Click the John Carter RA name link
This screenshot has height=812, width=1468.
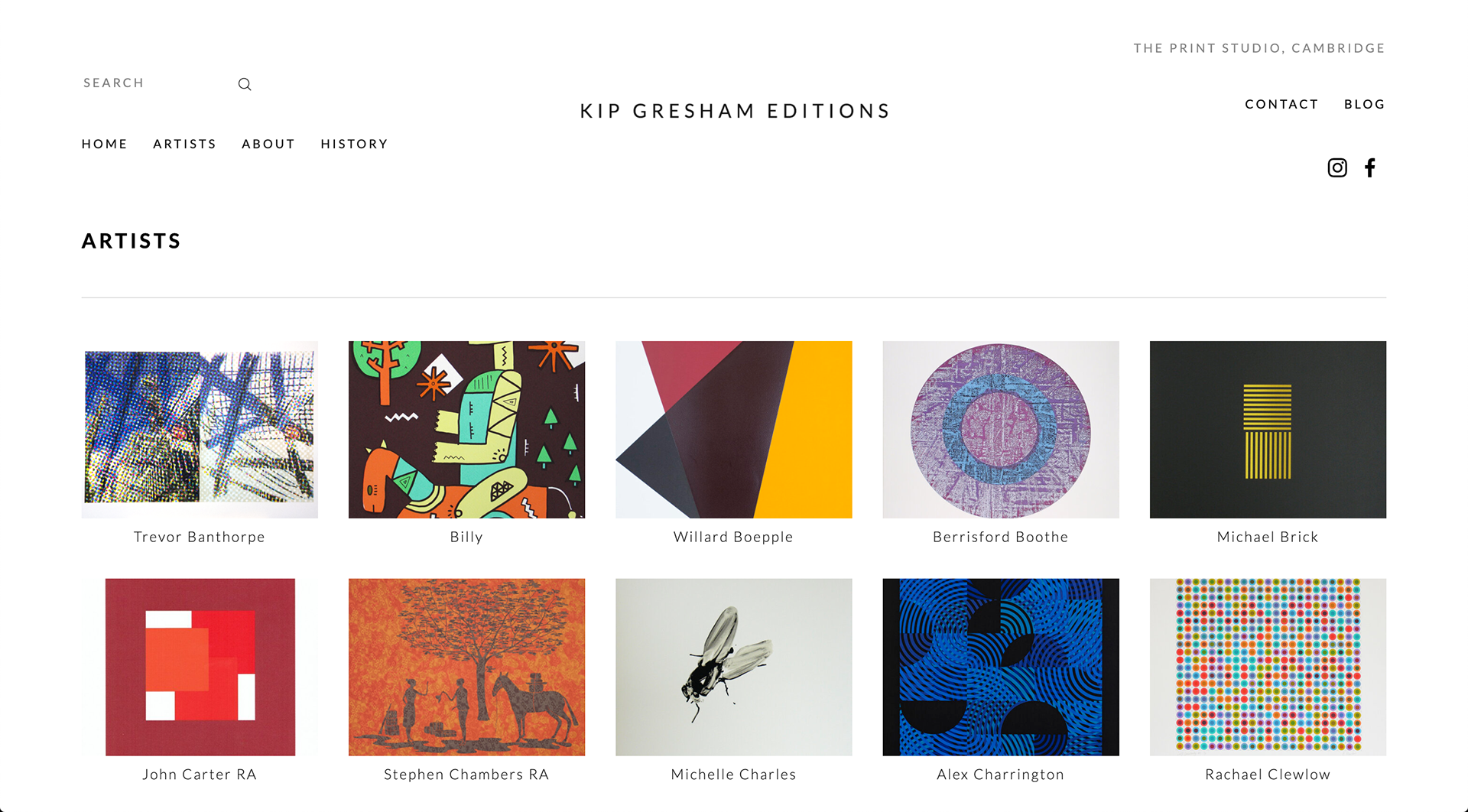pyautogui.click(x=200, y=774)
